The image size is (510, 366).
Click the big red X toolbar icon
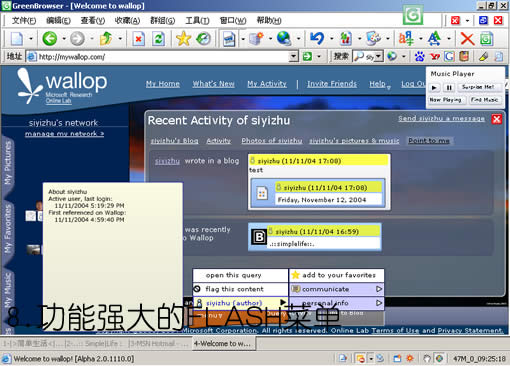(x=467, y=39)
